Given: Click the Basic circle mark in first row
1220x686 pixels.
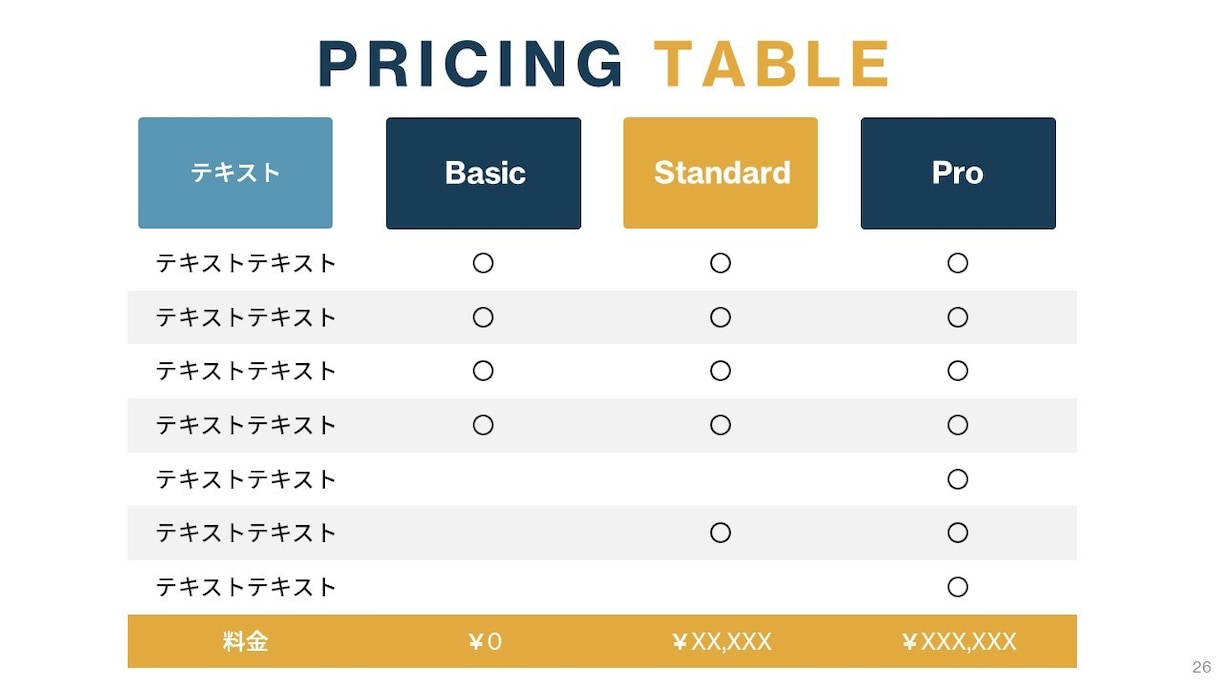Looking at the screenshot, I should [x=483, y=263].
